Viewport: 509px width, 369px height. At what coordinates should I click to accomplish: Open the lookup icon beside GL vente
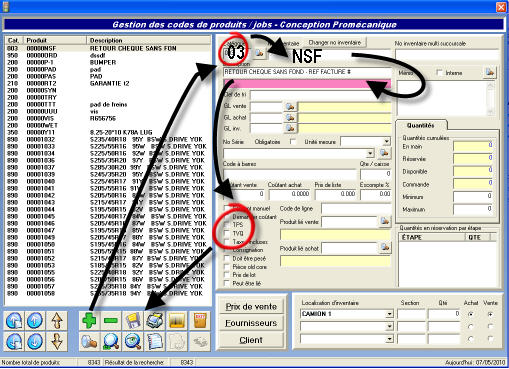290,106
